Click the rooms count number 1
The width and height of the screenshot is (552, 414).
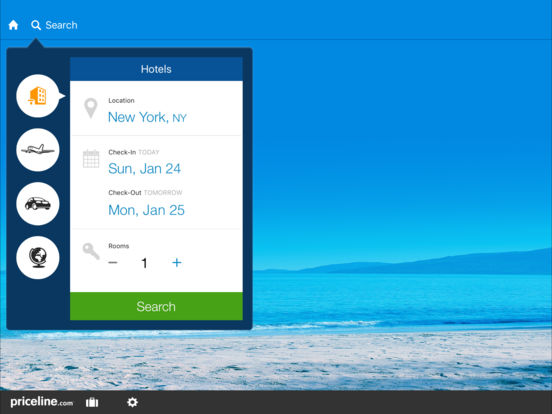click(x=144, y=263)
